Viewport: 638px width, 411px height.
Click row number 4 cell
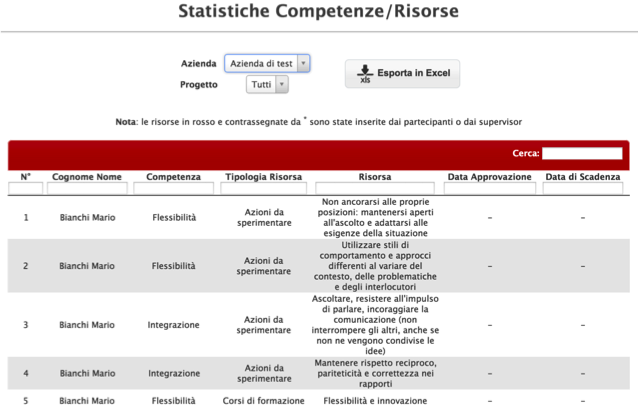(x=26, y=374)
